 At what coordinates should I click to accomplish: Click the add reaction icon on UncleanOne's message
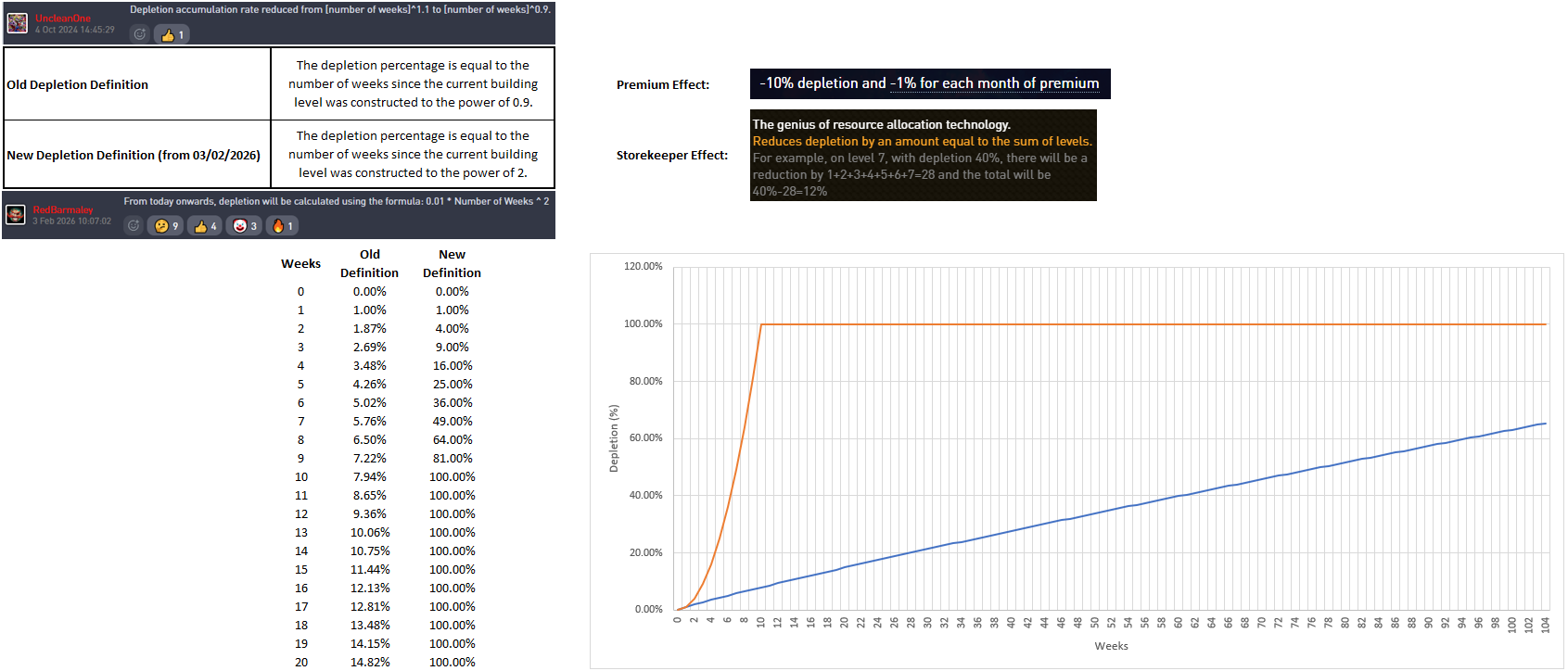(140, 34)
